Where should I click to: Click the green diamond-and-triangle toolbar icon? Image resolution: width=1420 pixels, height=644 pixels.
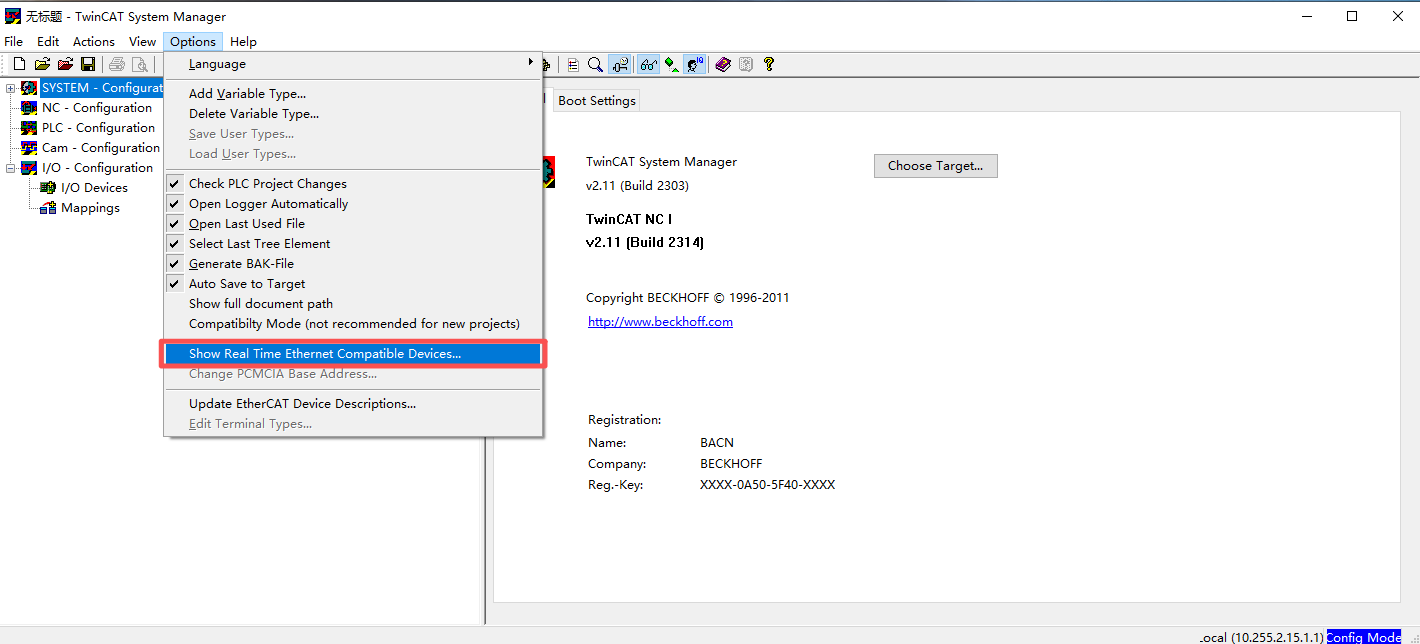pos(672,65)
